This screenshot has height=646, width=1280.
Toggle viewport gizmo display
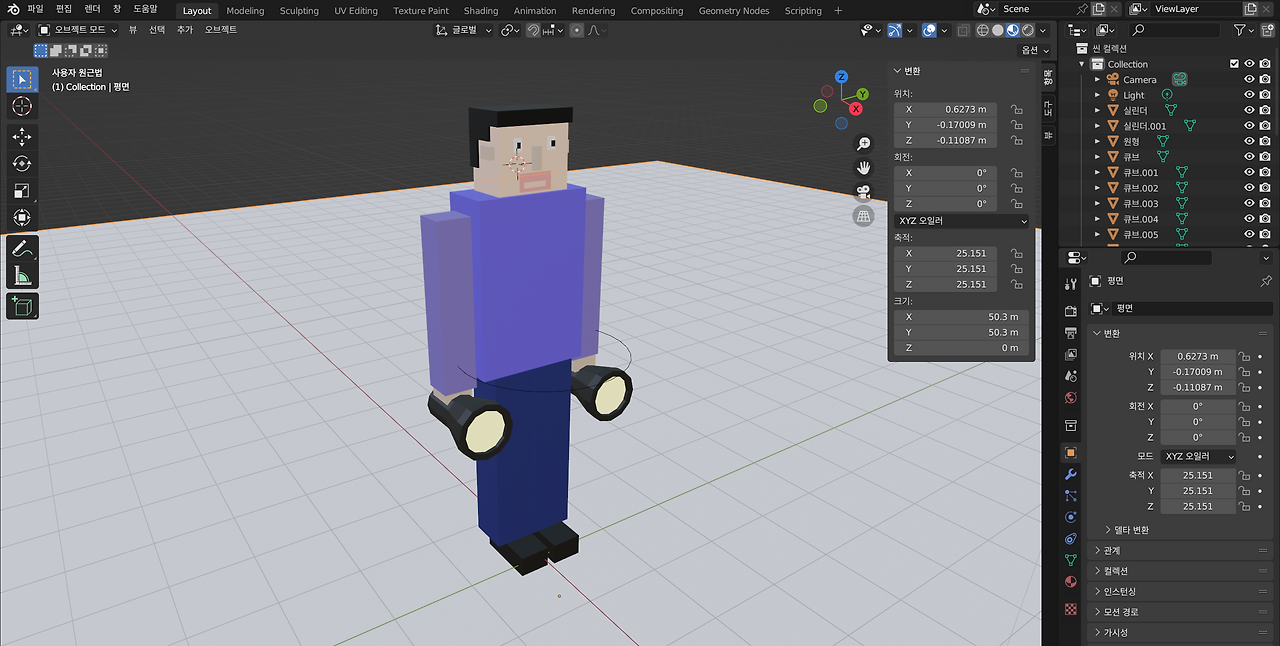pos(894,30)
